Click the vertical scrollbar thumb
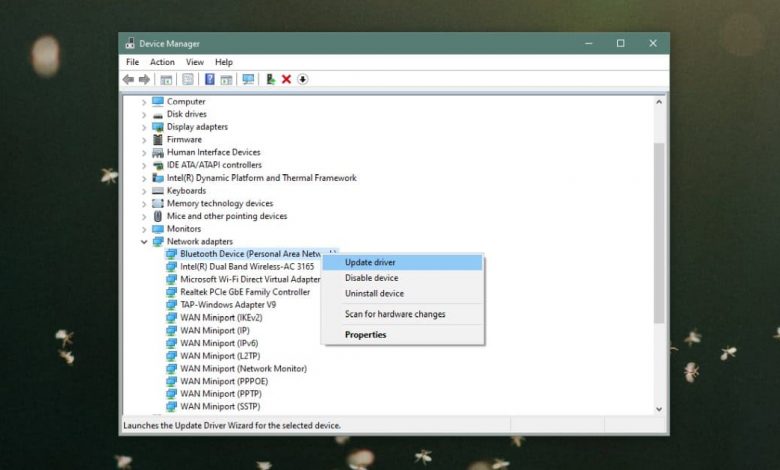Viewport: 780px width, 470px height. coord(659,233)
